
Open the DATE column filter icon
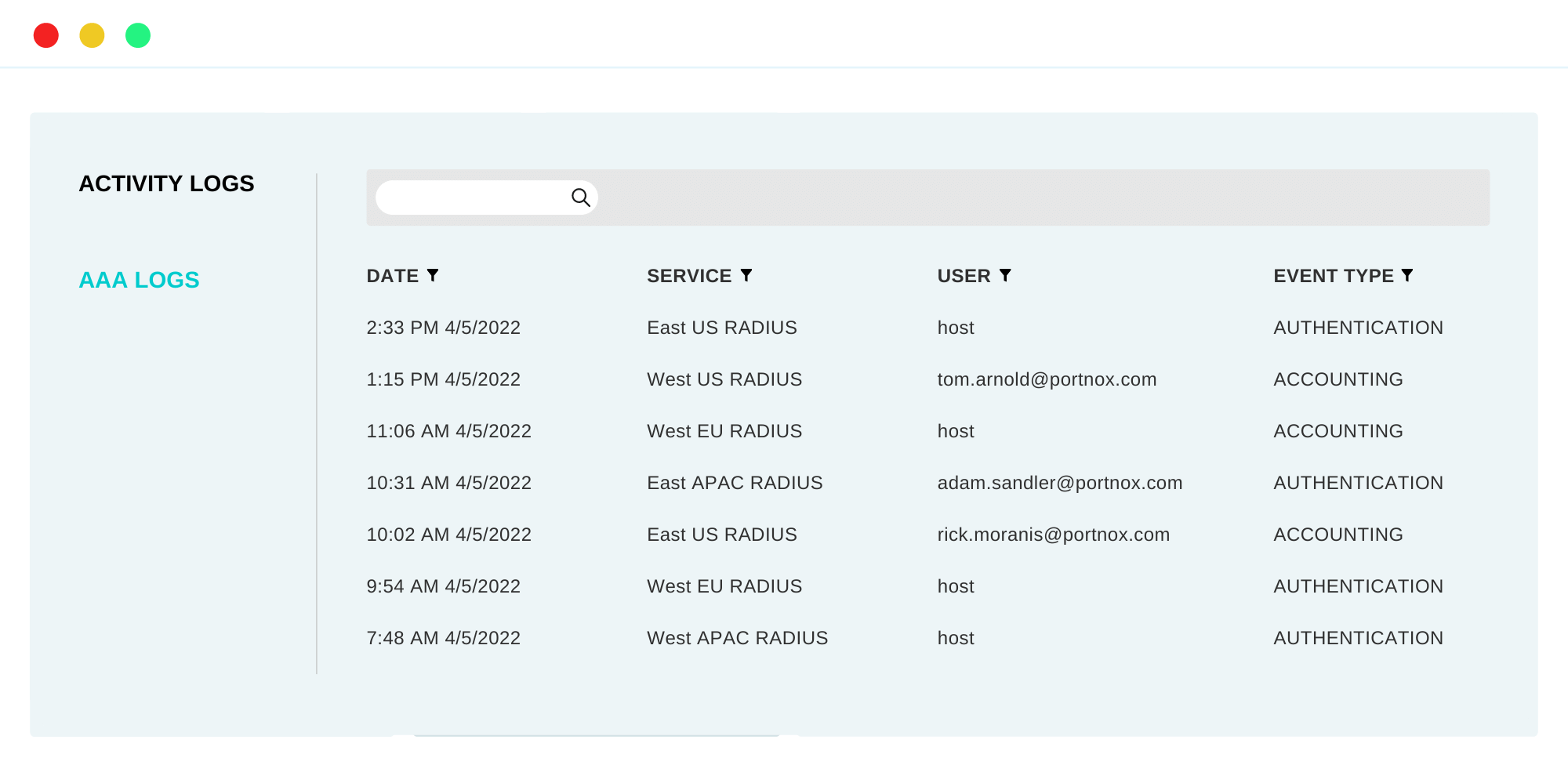click(x=433, y=275)
